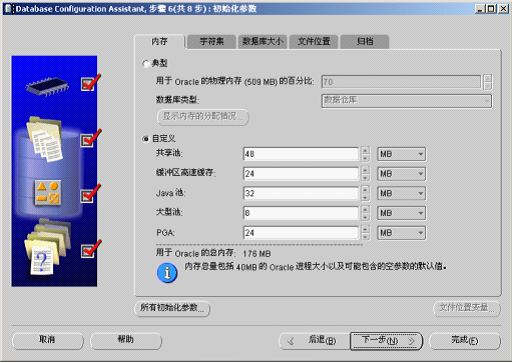Open the PGA MB unit dropdown
512x363 pixels.
(401, 233)
